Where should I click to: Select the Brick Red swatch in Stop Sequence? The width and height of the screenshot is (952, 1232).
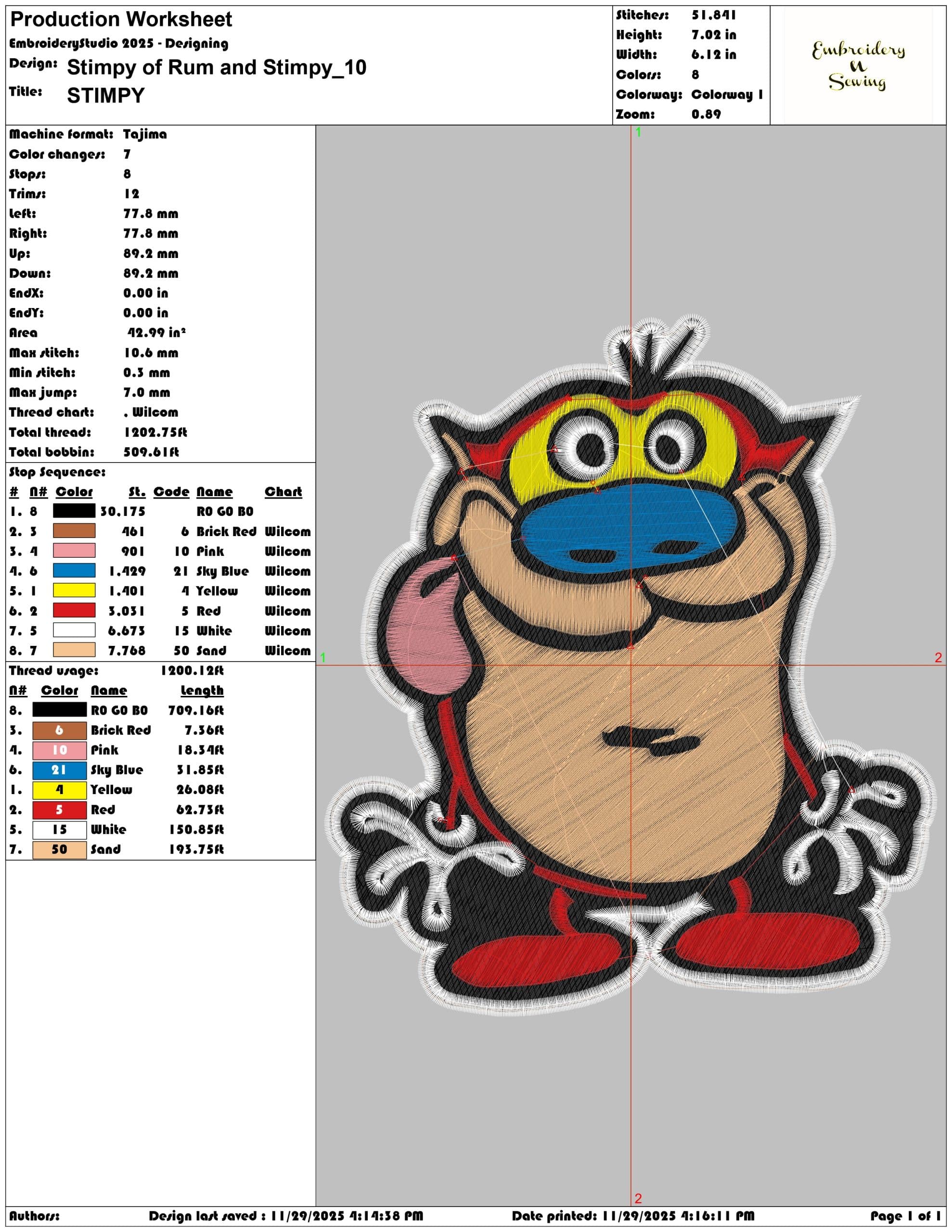tap(74, 531)
